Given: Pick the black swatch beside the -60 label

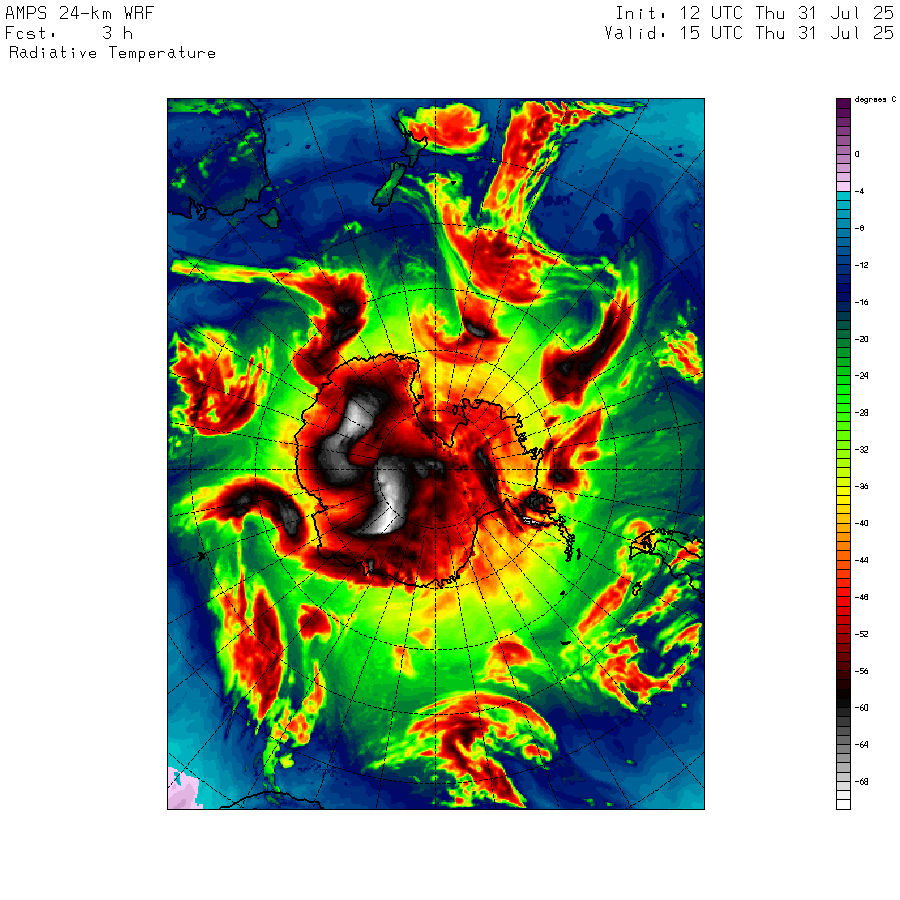Looking at the screenshot, I should [x=843, y=703].
